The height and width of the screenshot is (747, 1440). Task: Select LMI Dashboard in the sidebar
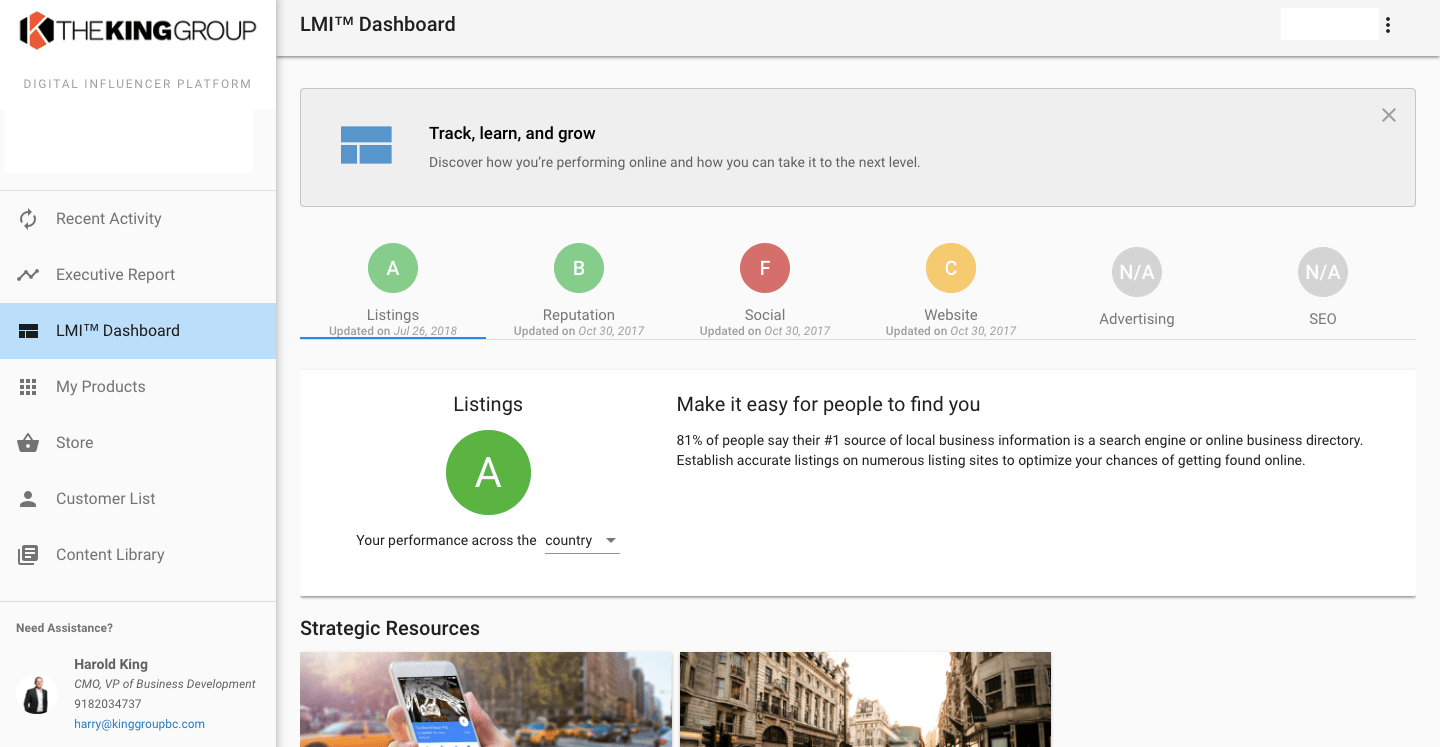pos(138,331)
